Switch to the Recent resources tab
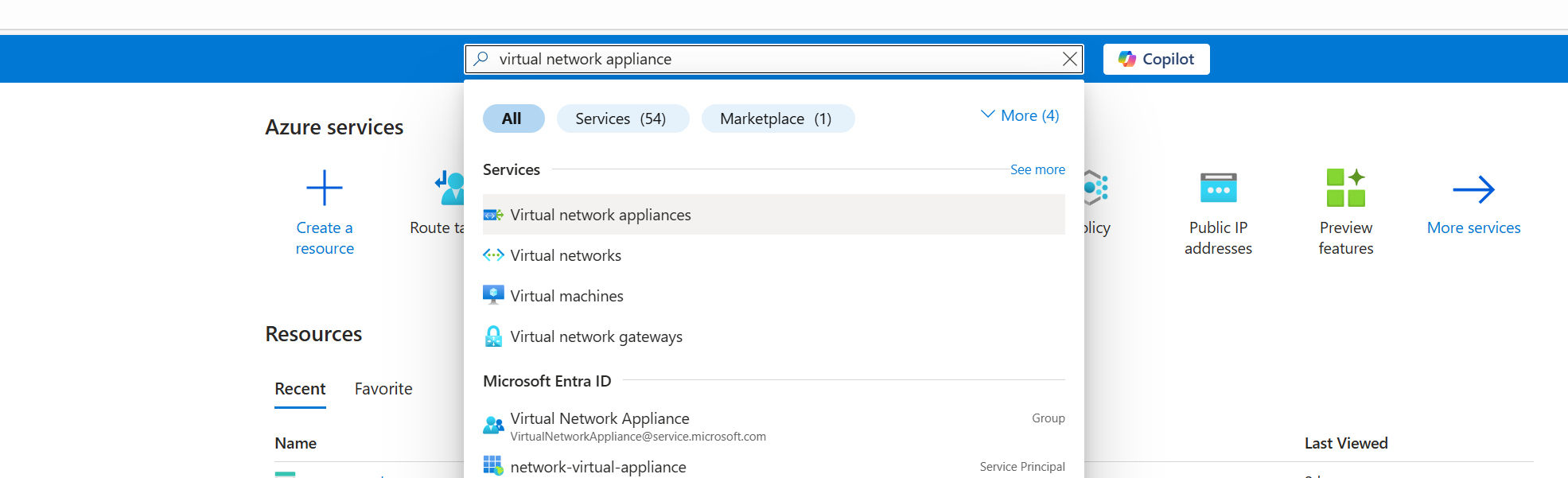This screenshot has width=1568, height=478. click(x=300, y=389)
